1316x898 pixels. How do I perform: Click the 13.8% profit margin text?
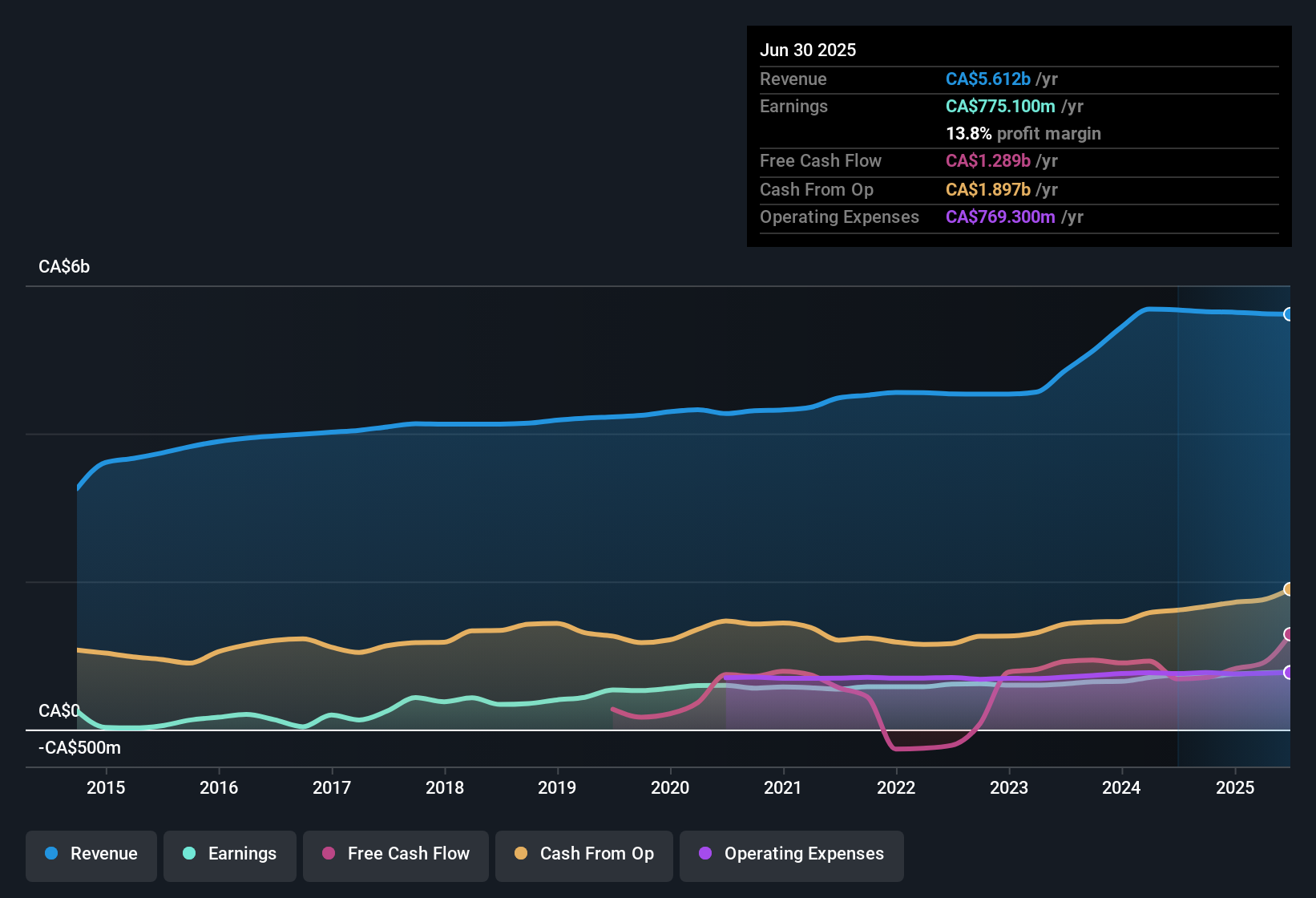(x=1023, y=134)
